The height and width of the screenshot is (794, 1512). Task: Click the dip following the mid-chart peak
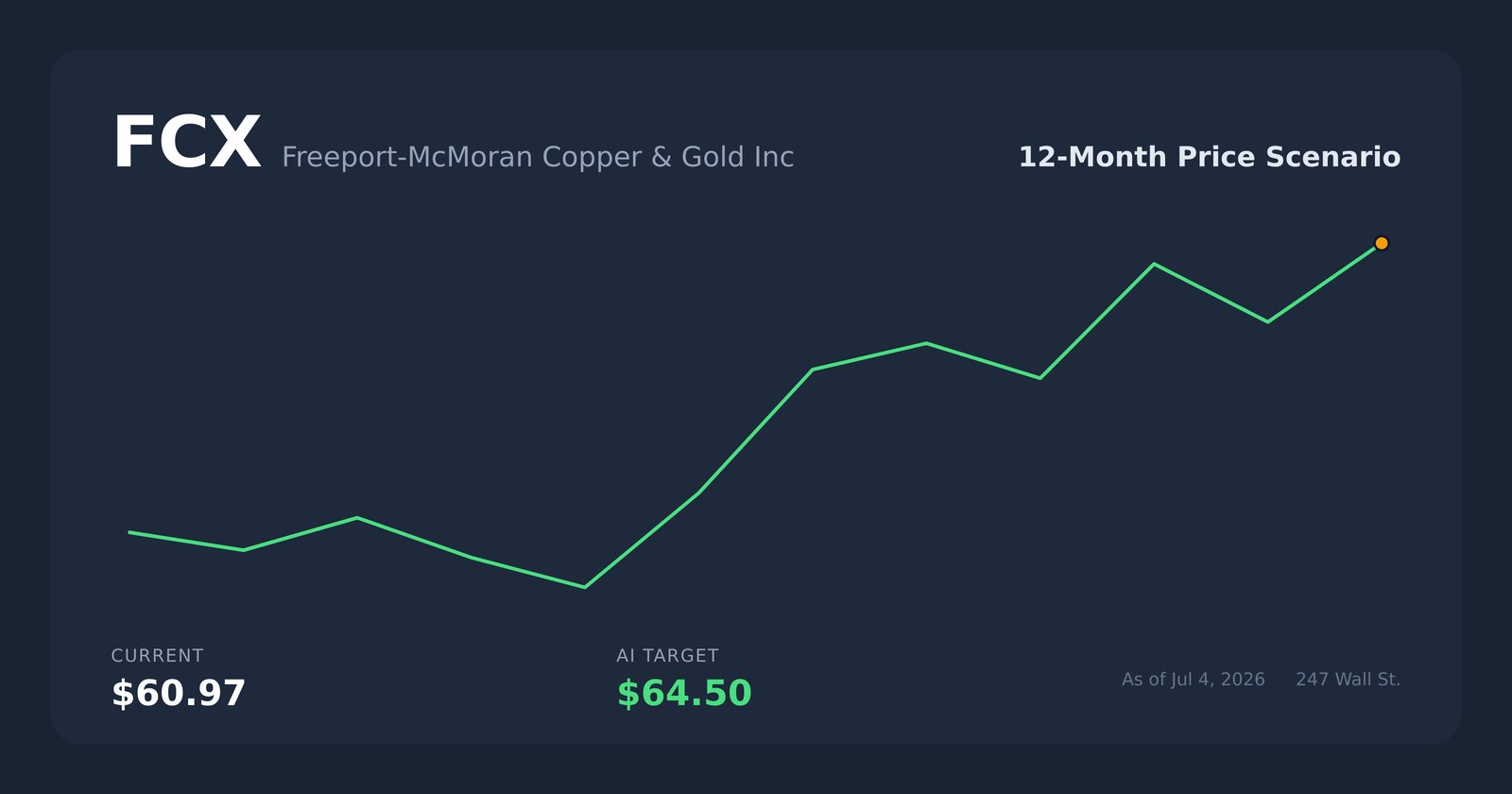pyautogui.click(x=1039, y=378)
